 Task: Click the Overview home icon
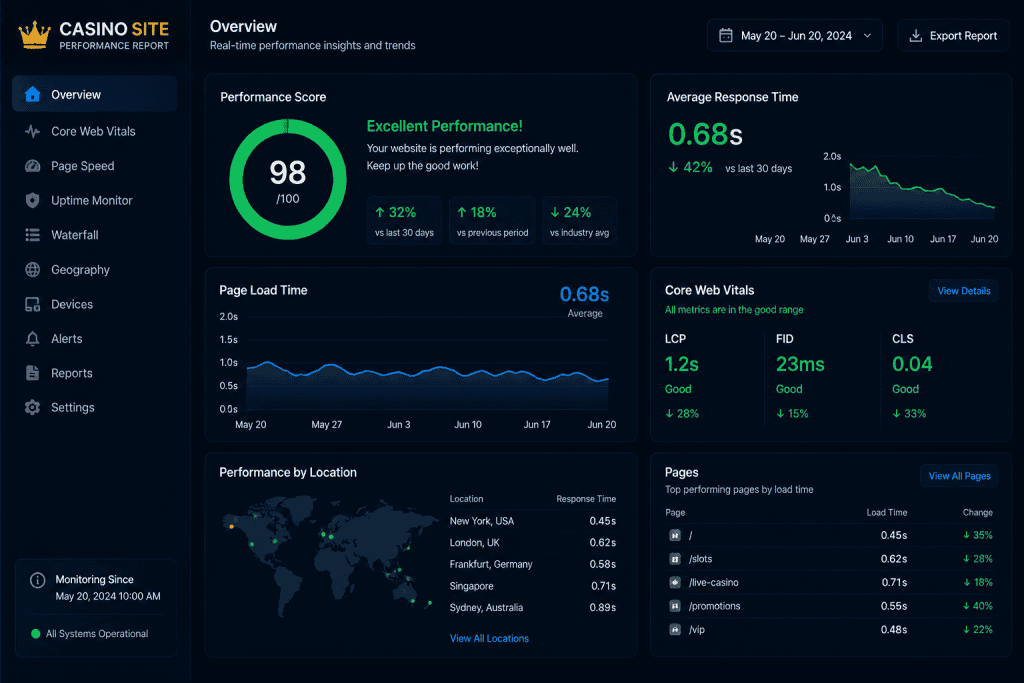33,95
